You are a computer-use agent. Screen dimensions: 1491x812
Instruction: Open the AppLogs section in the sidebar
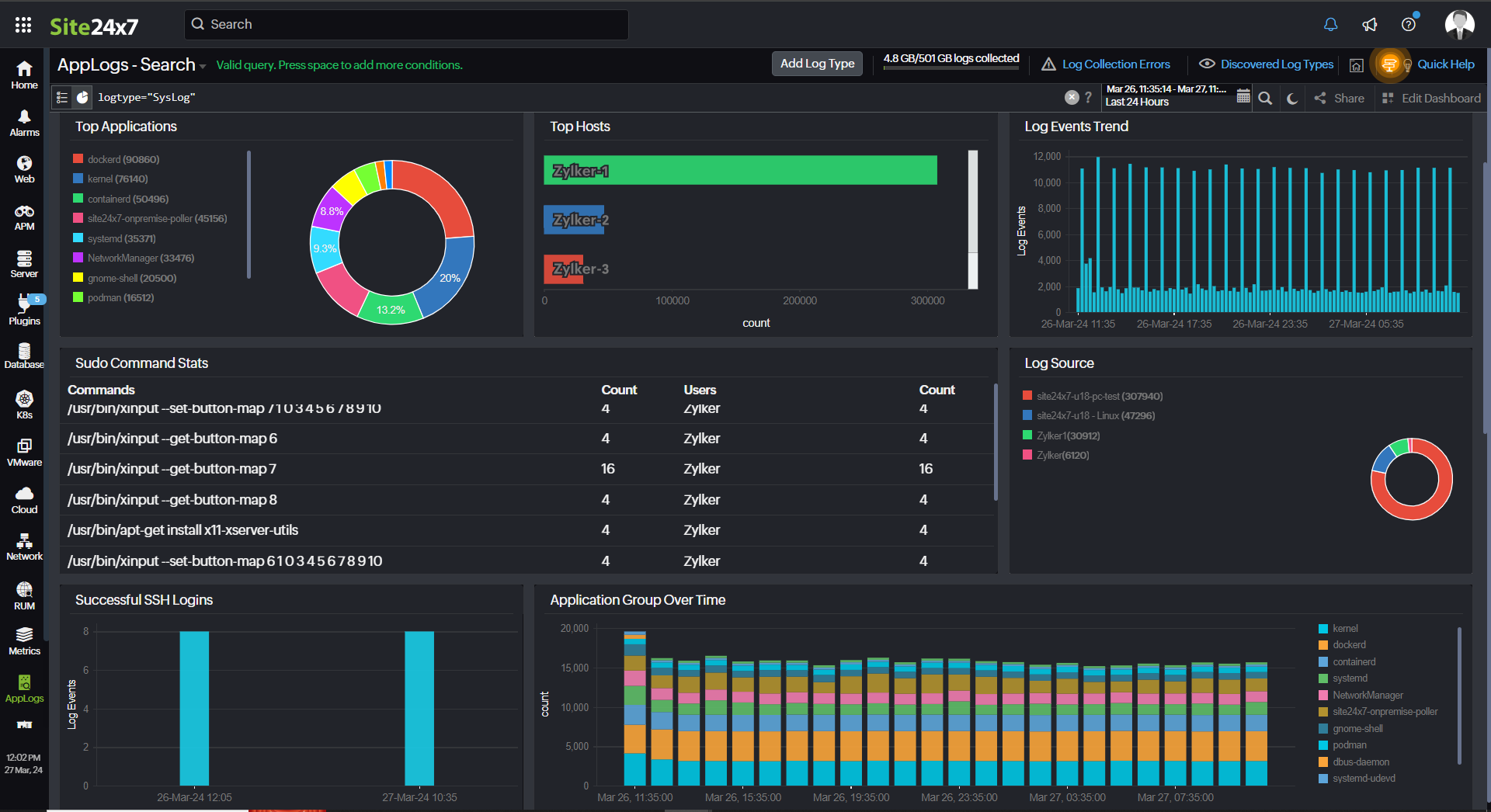pos(24,691)
